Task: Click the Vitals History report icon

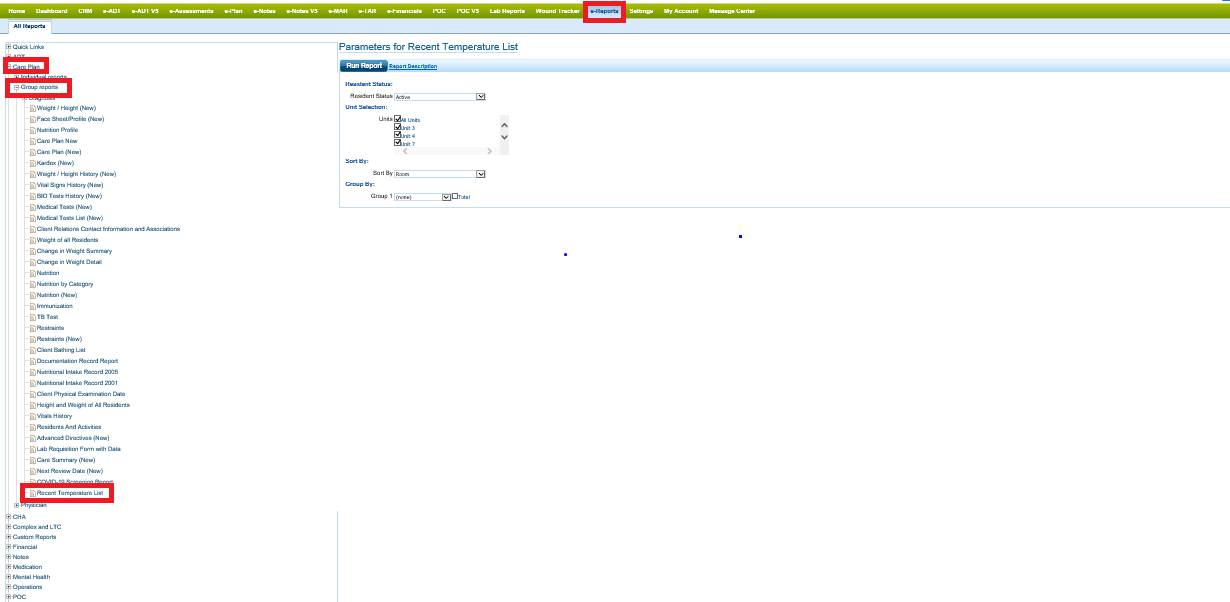Action: (33, 416)
